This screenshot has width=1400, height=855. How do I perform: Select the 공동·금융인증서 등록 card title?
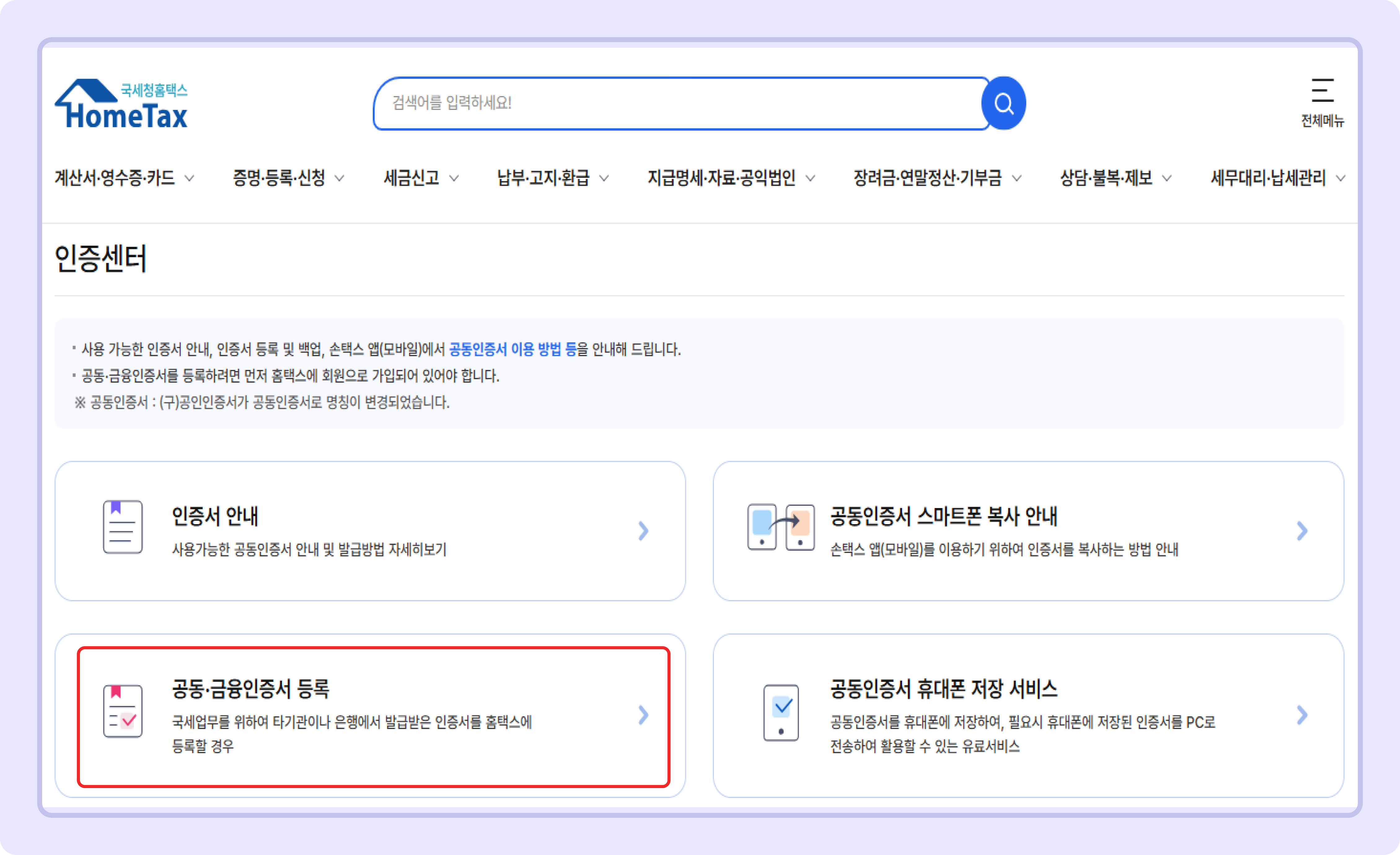point(251,689)
